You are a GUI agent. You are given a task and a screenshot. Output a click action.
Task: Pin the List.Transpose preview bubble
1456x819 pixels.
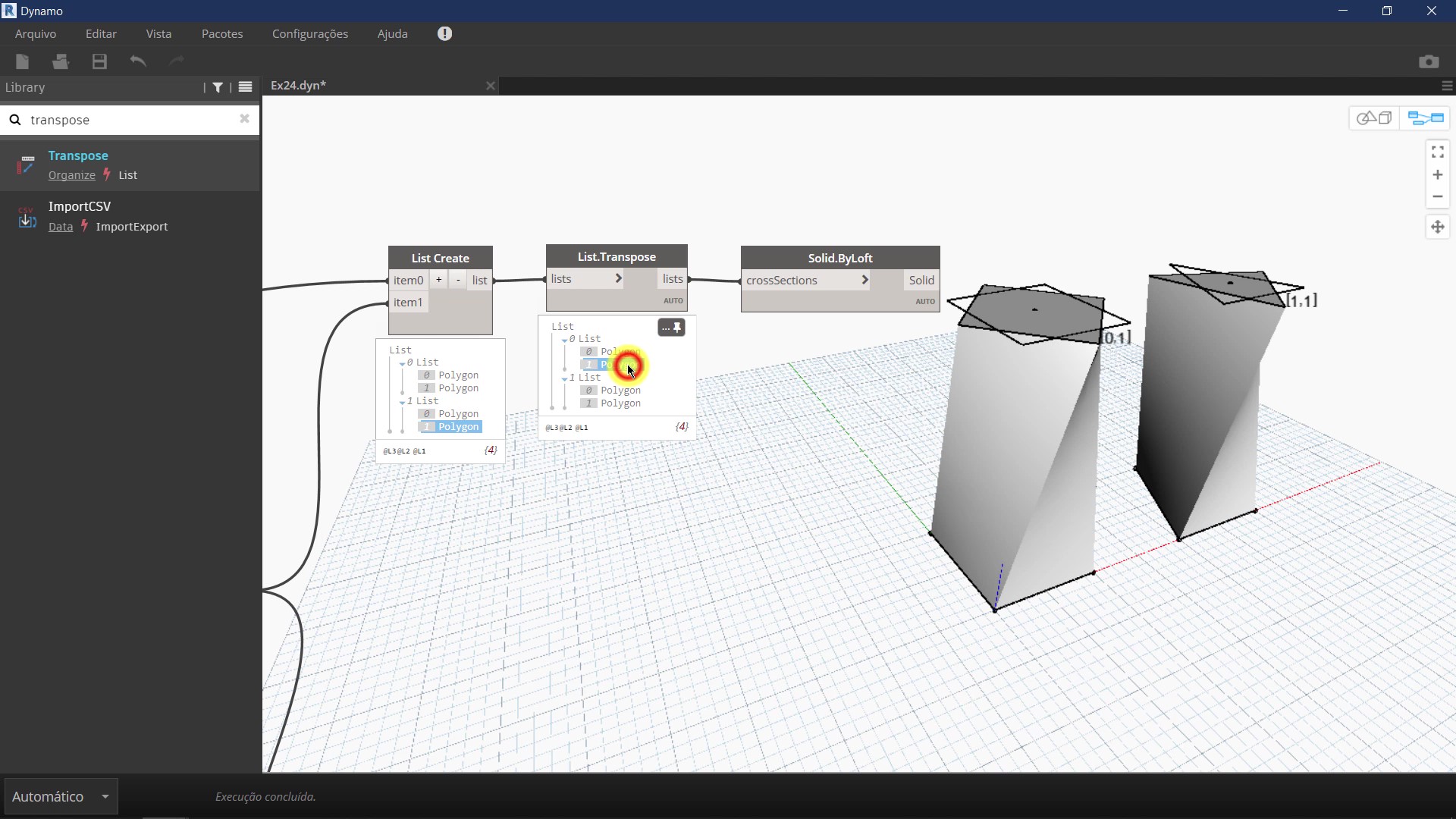(x=679, y=327)
